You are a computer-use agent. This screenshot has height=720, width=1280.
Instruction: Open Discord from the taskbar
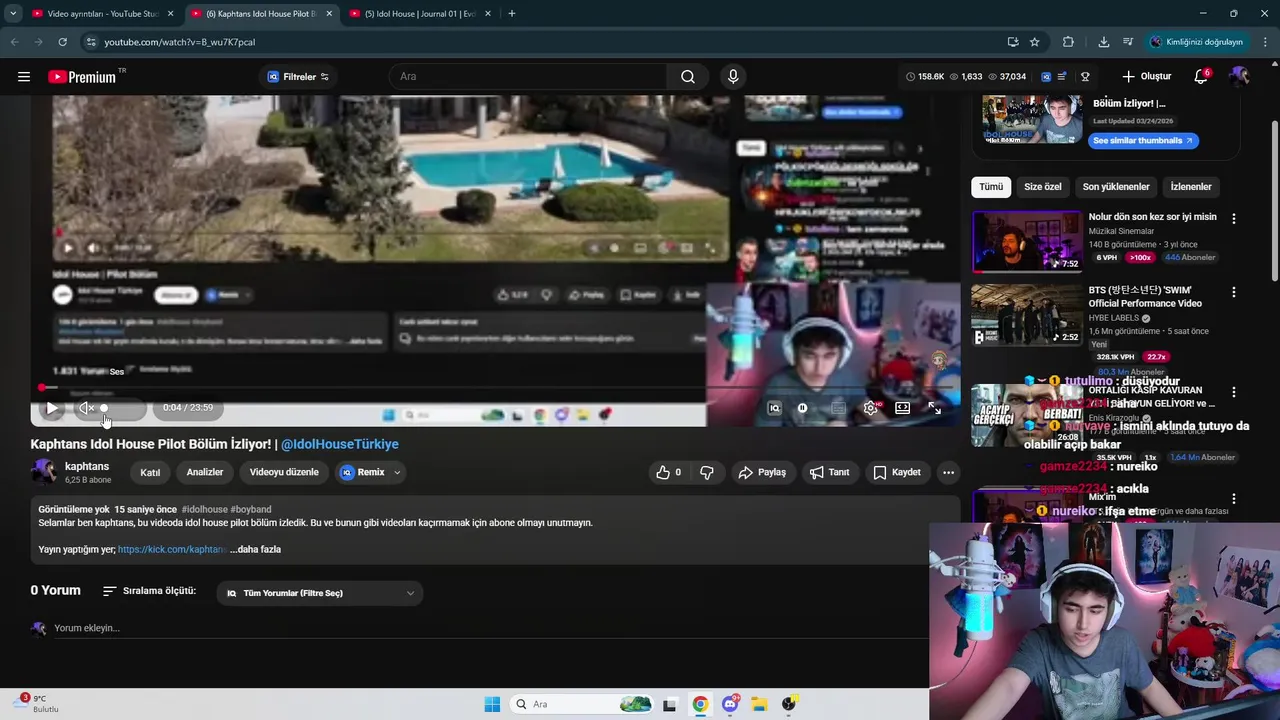[x=730, y=704]
